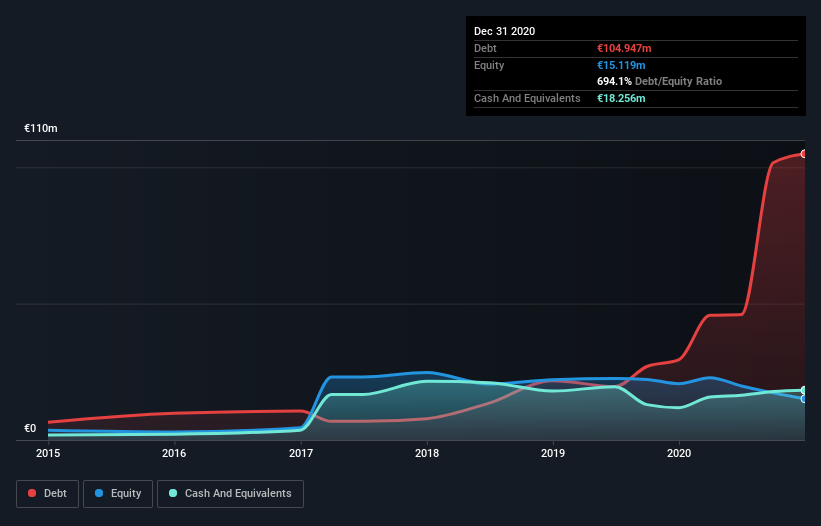Image resolution: width=821 pixels, height=526 pixels.
Task: Click the Dec 31 2020 tooltip date
Action: click(x=504, y=31)
